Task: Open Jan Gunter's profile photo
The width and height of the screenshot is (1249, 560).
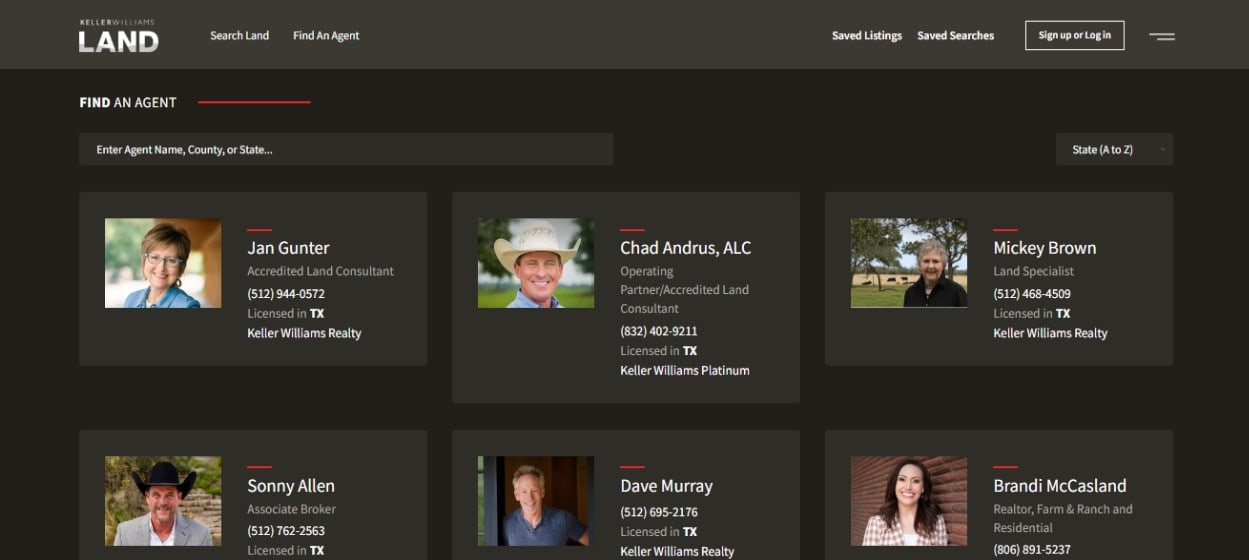Action: 163,263
